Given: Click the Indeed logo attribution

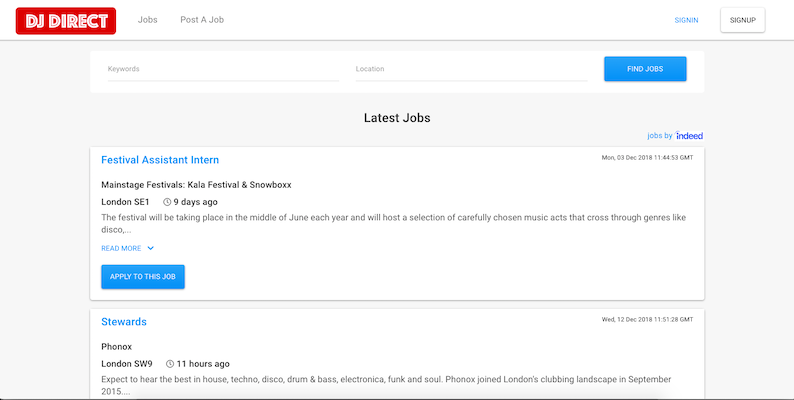Looking at the screenshot, I should point(689,136).
